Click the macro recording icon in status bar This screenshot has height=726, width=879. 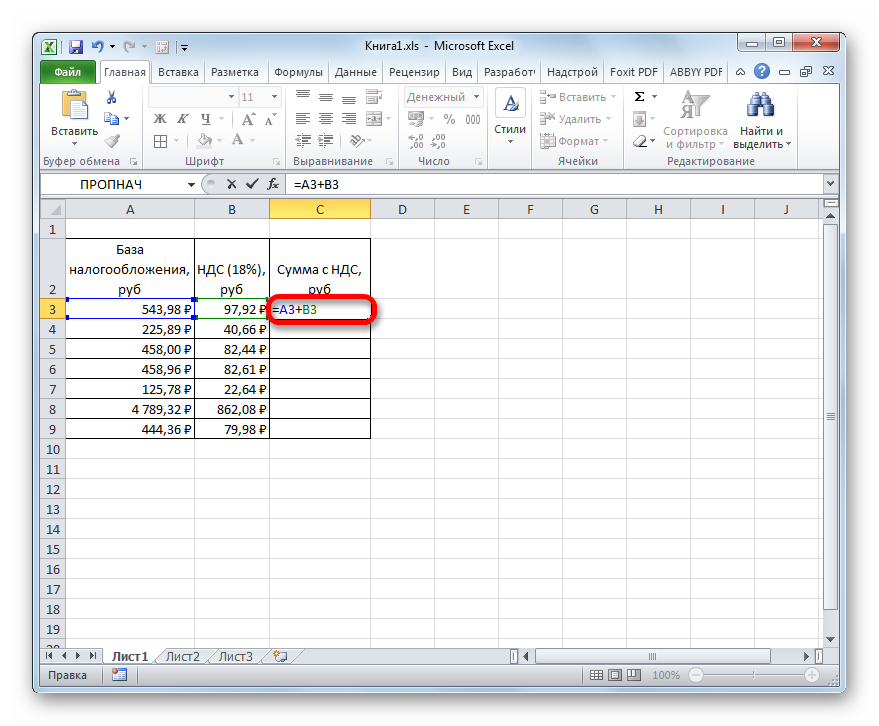tap(119, 675)
